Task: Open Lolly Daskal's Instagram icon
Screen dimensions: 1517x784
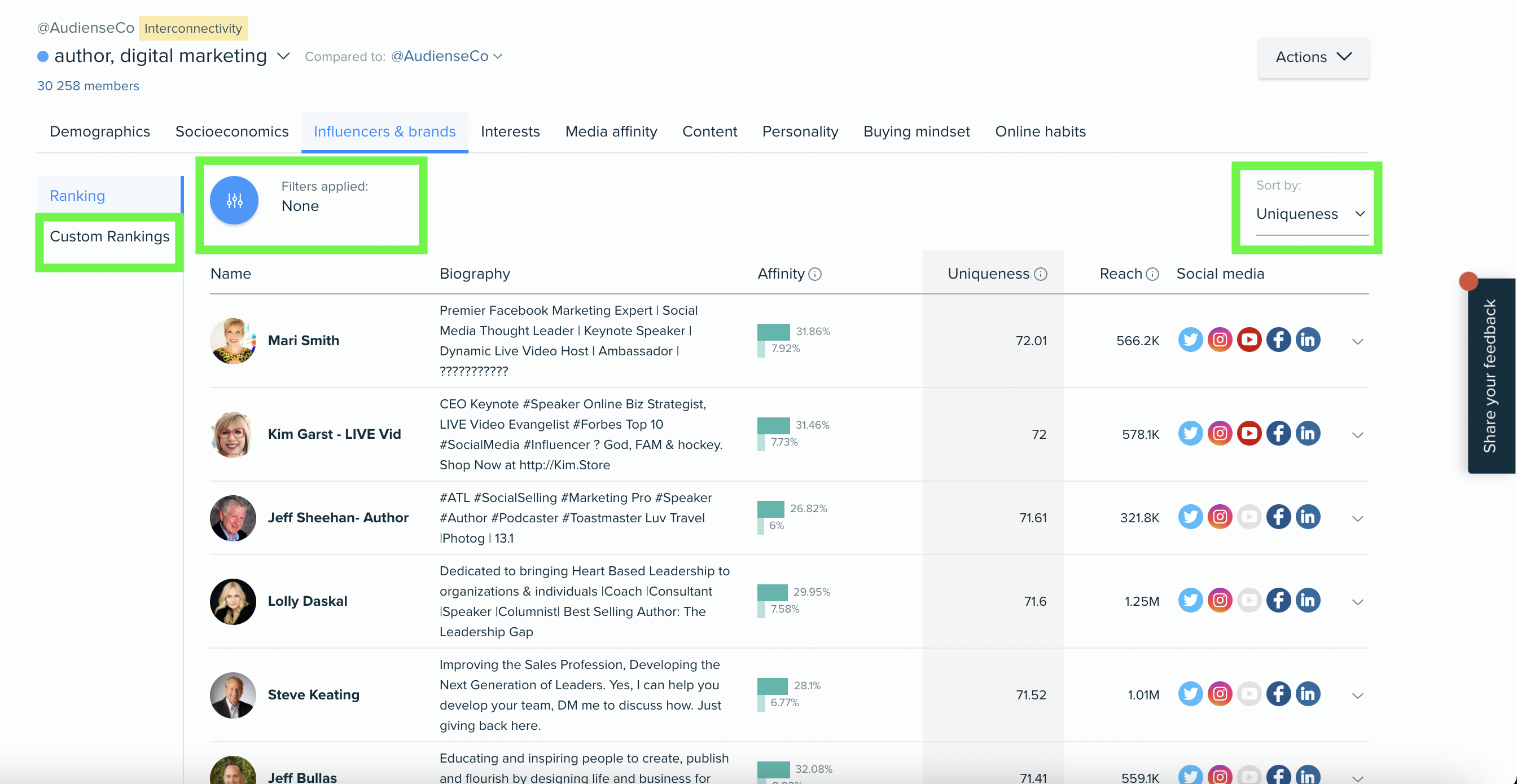Action: [1220, 600]
